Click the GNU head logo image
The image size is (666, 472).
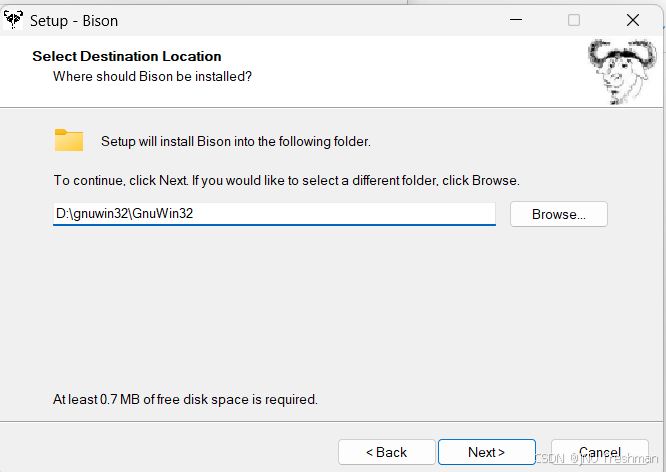[622, 71]
